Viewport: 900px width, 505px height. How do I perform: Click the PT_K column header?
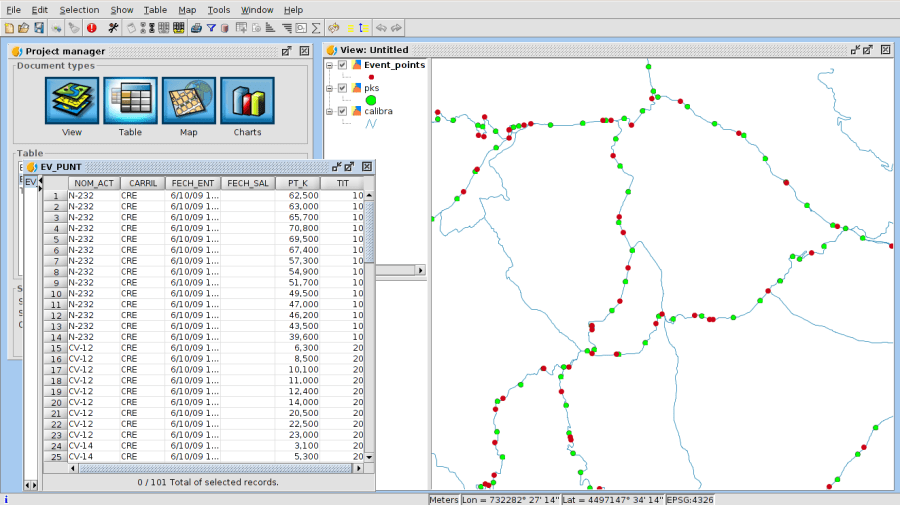(x=298, y=183)
